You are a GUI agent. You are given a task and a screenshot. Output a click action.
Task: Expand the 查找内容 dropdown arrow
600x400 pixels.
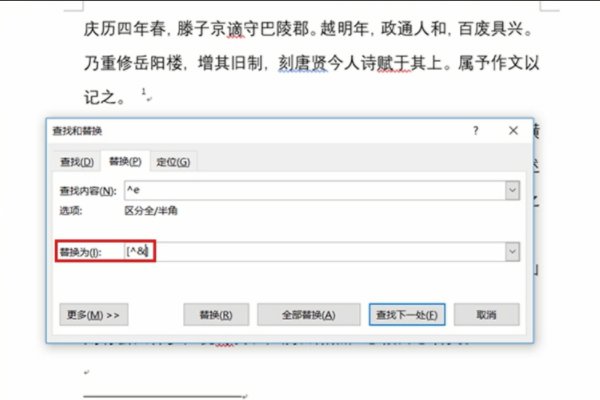point(512,190)
